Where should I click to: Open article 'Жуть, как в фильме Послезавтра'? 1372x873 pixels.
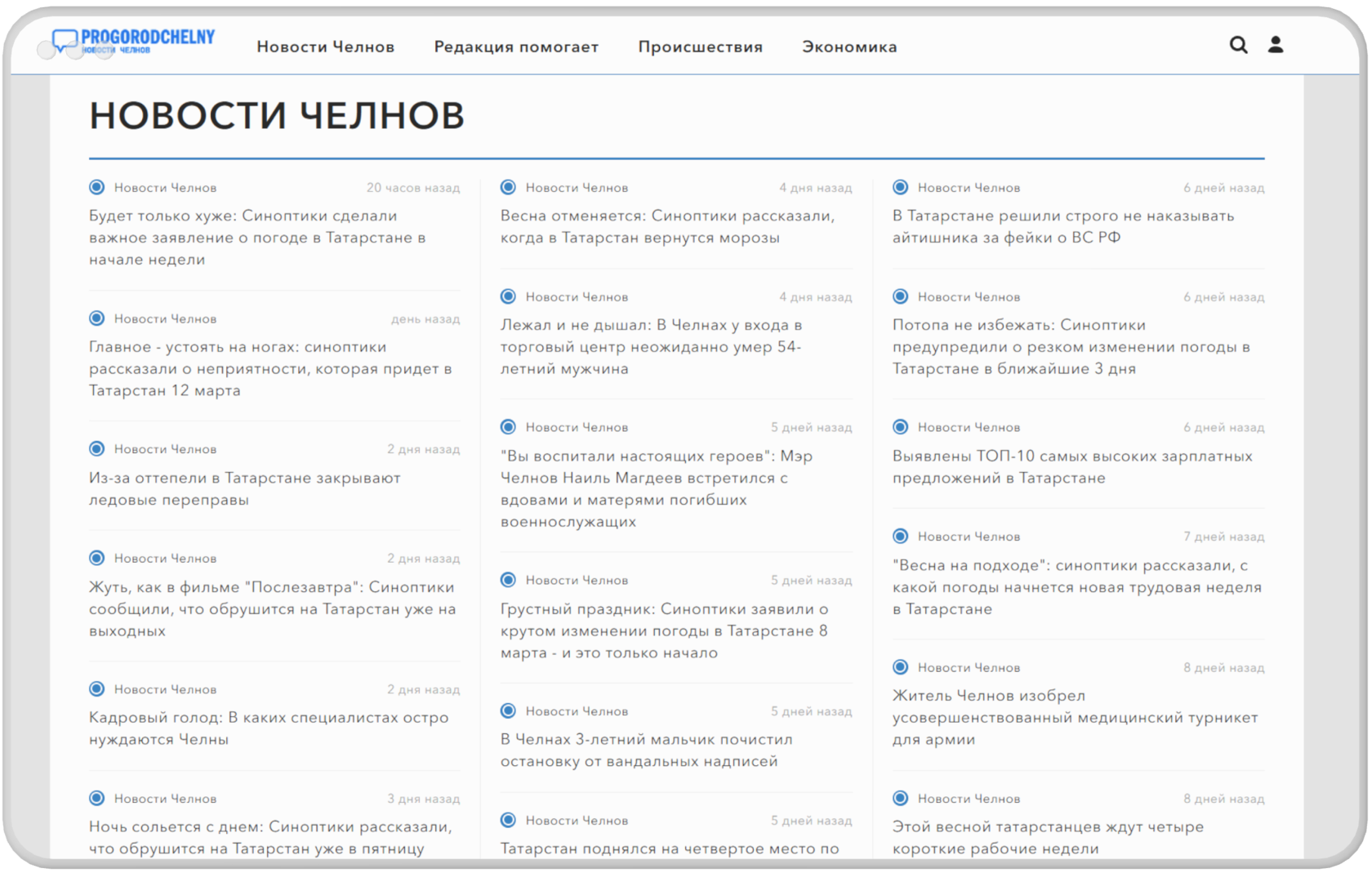point(272,608)
